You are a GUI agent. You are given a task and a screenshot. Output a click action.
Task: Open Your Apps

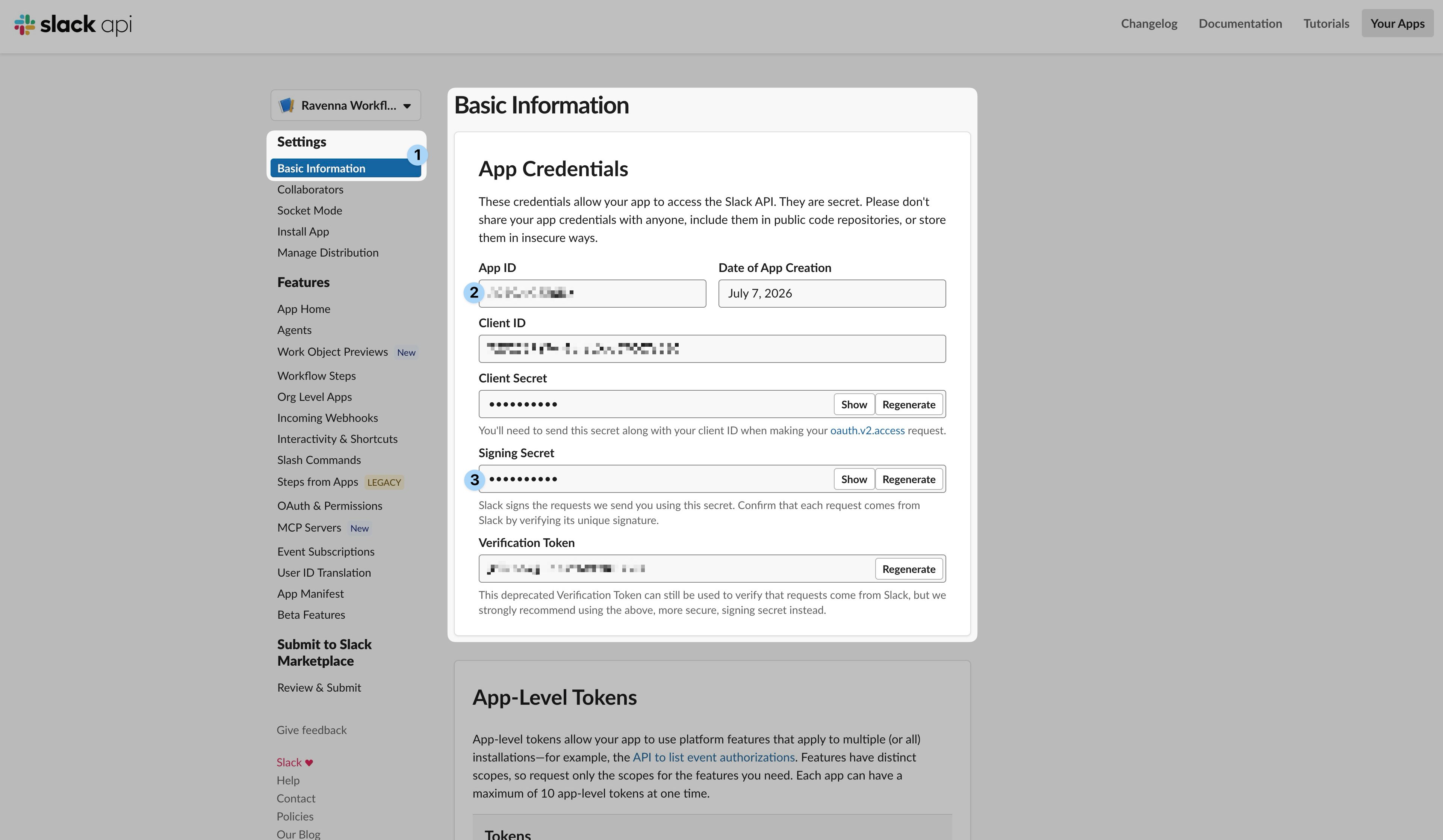(x=1397, y=23)
